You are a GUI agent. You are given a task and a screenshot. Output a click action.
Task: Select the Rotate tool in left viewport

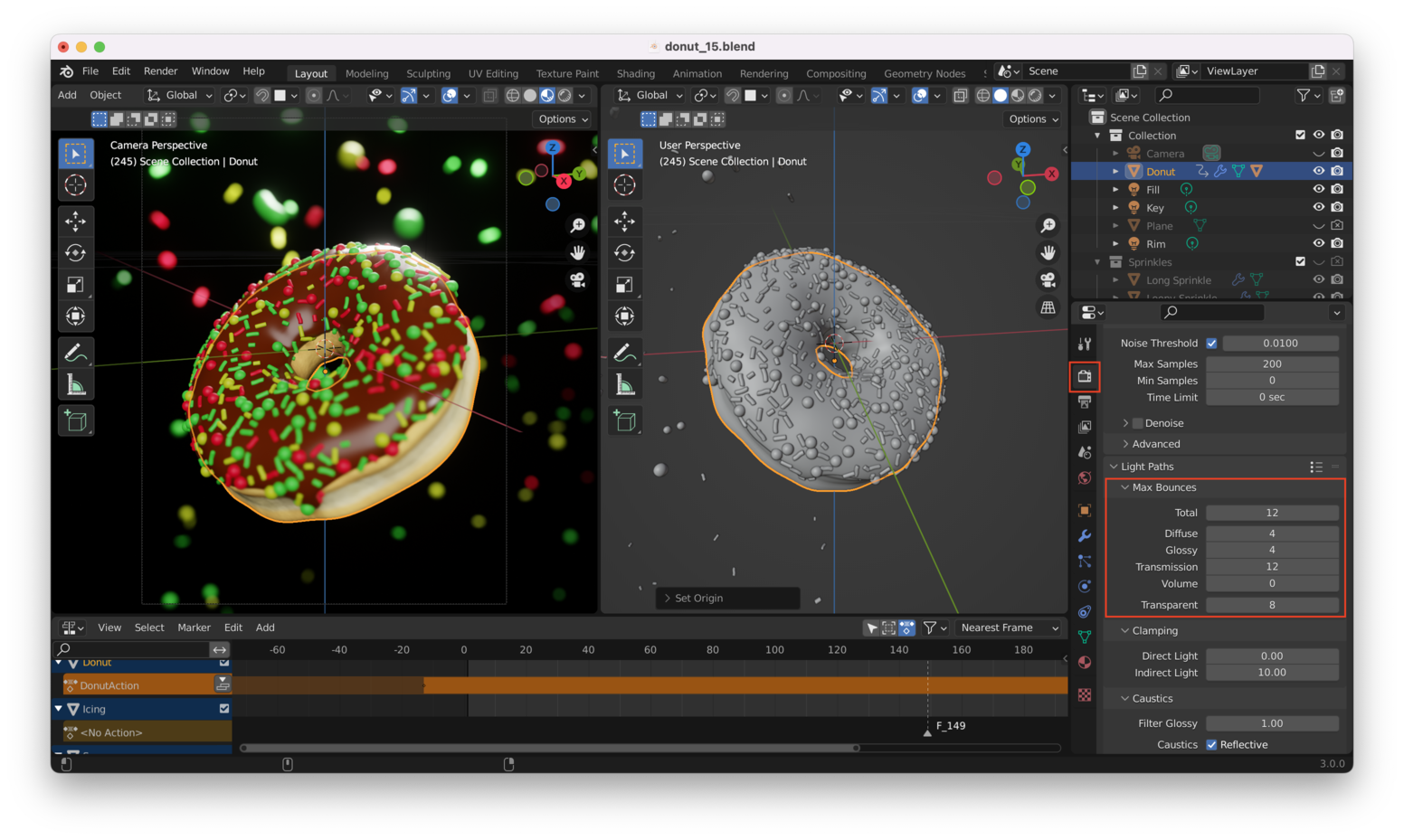coord(76,253)
